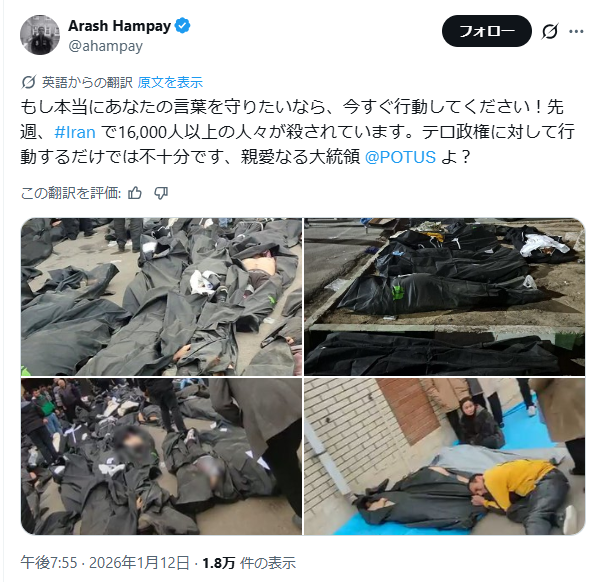Follow the account with フォロー button
The image size is (600, 582).
tap(487, 31)
